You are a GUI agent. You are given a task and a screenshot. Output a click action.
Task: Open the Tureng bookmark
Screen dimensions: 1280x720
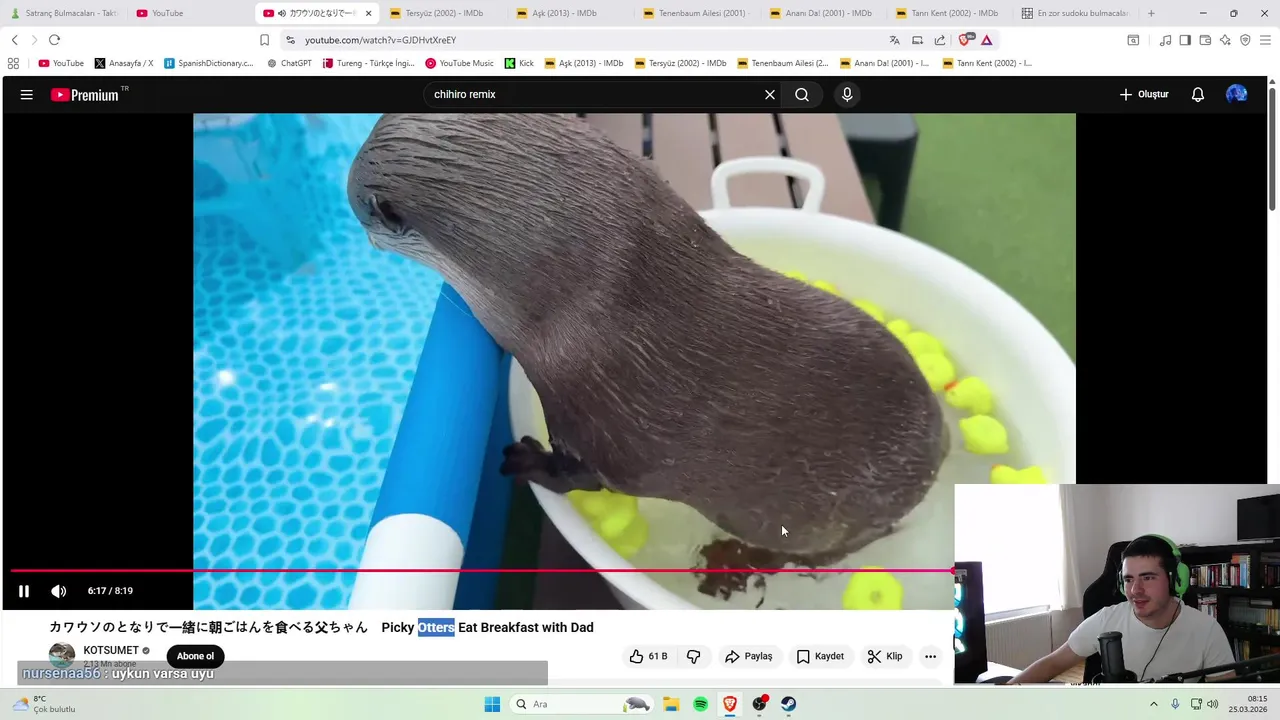(x=368, y=63)
